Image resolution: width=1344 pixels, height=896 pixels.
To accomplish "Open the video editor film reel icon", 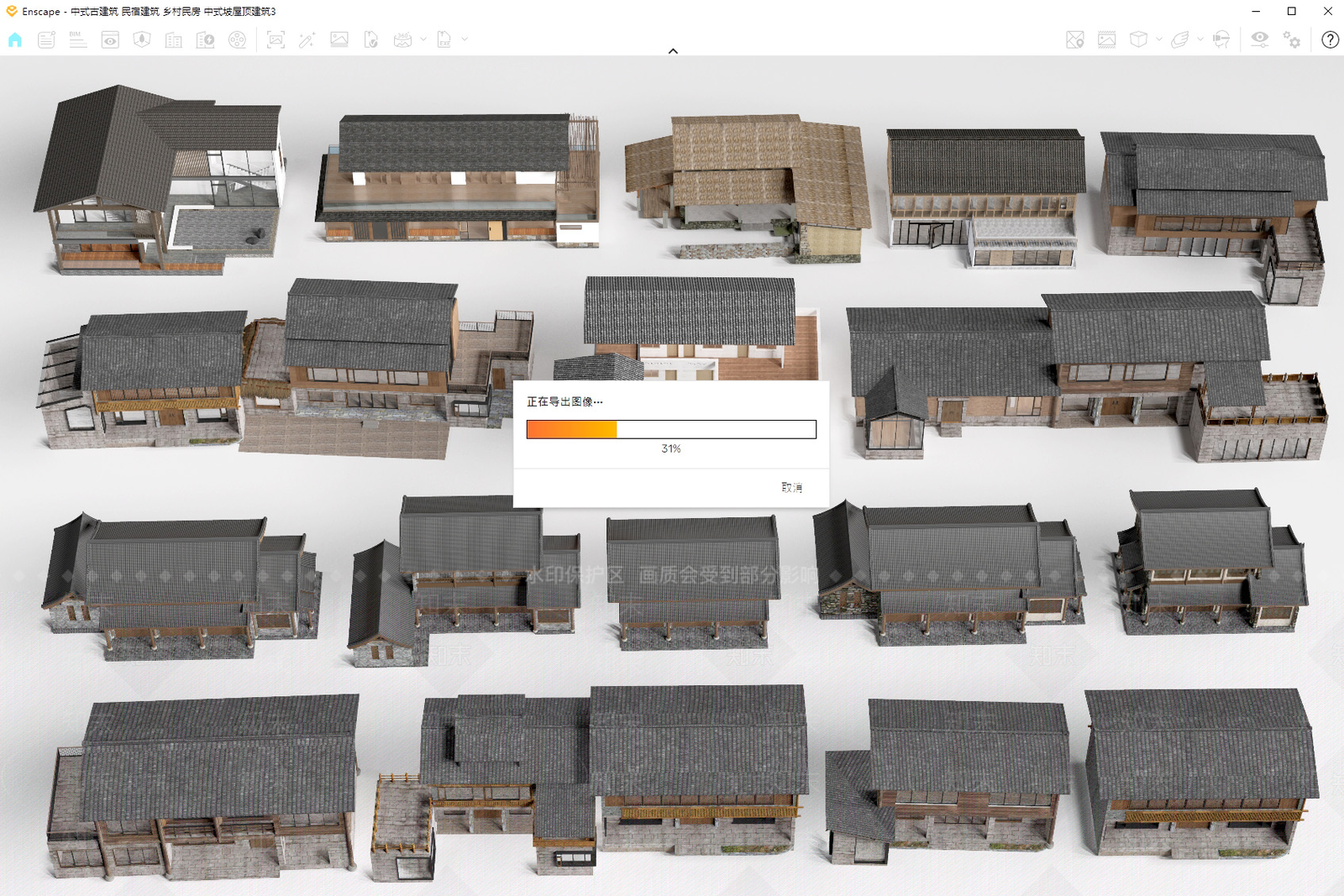I will pyautogui.click(x=238, y=39).
